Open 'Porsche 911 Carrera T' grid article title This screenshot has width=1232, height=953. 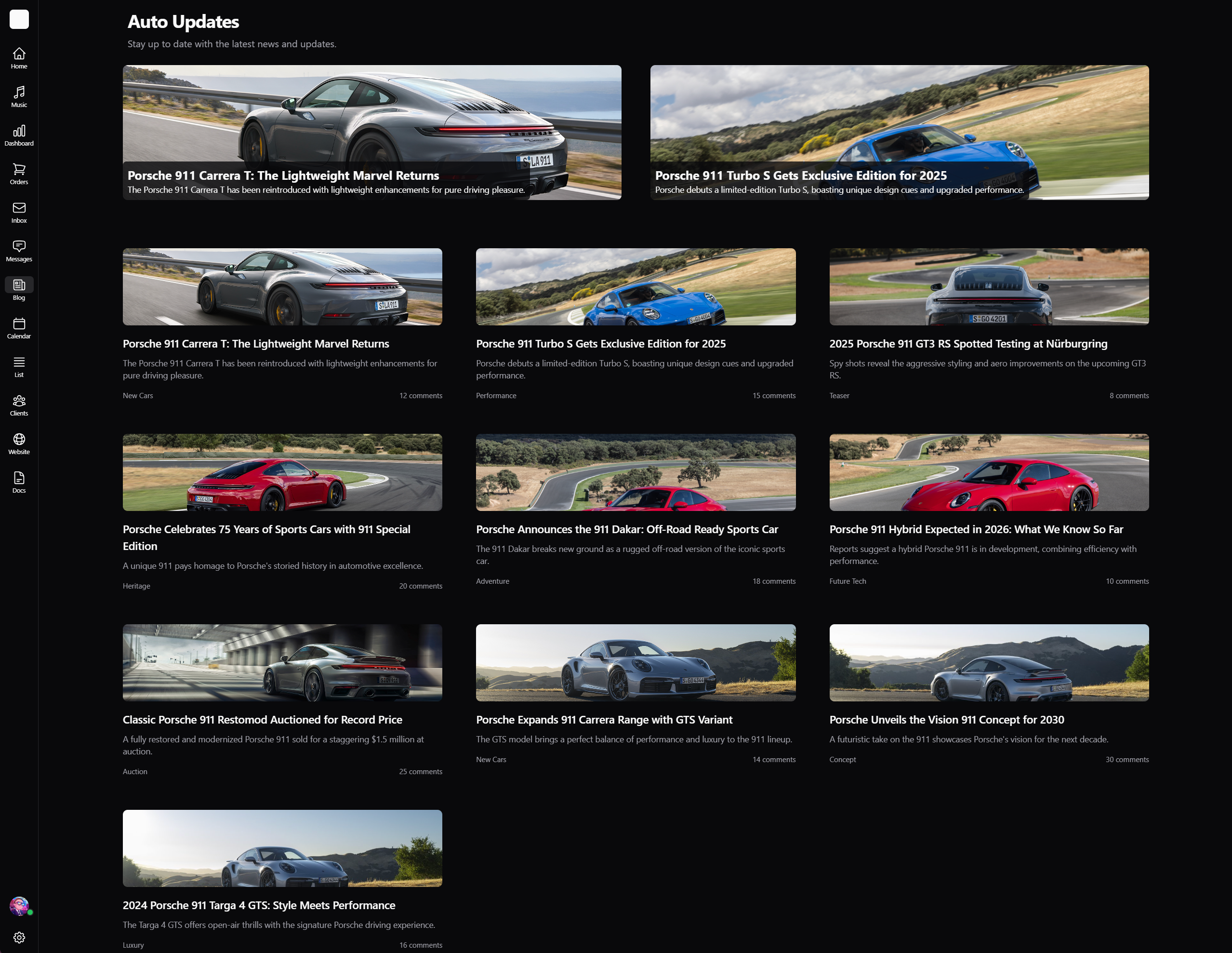click(255, 344)
